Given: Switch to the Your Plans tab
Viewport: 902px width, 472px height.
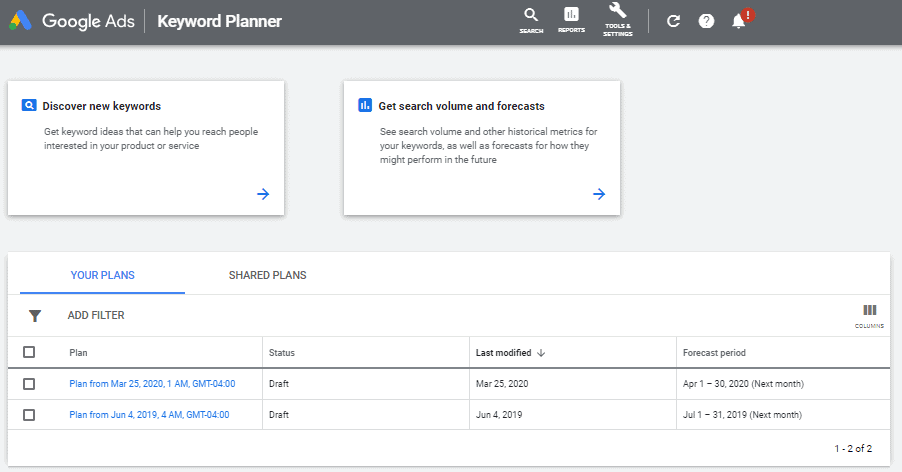Looking at the screenshot, I should pyautogui.click(x=102, y=275).
